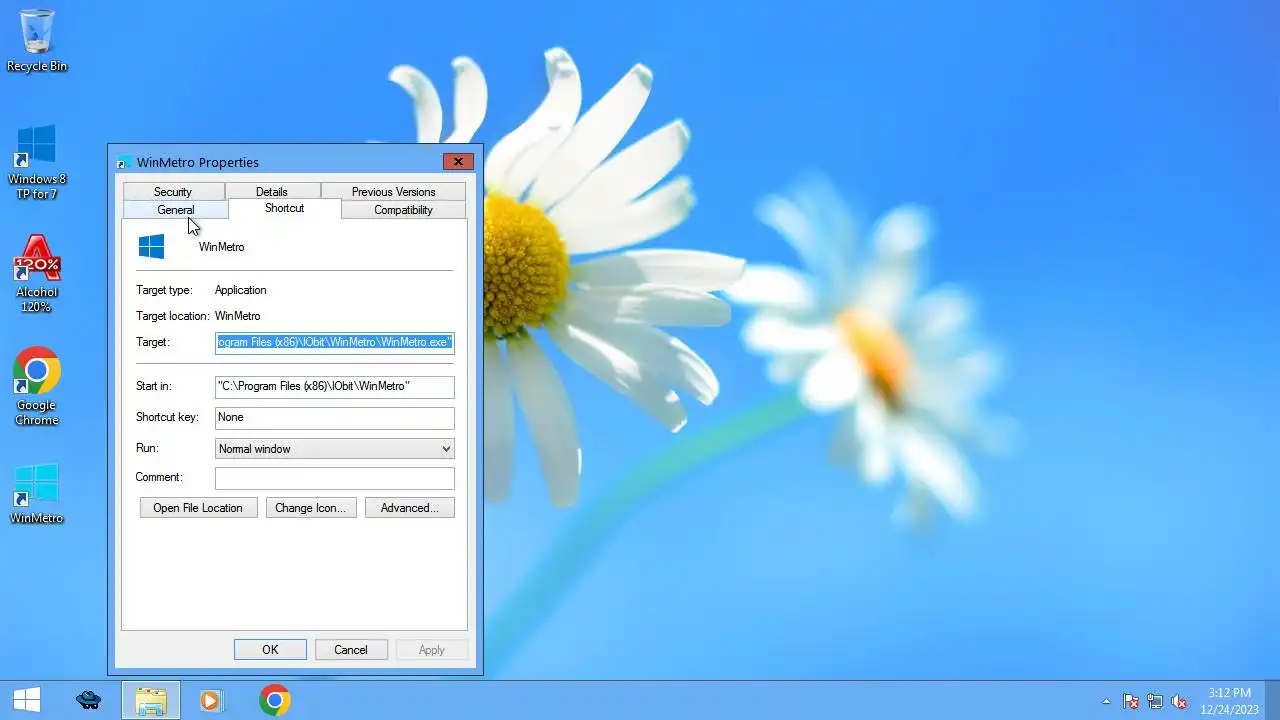1280x720 pixels.
Task: Switch to the General tab
Action: (x=175, y=210)
